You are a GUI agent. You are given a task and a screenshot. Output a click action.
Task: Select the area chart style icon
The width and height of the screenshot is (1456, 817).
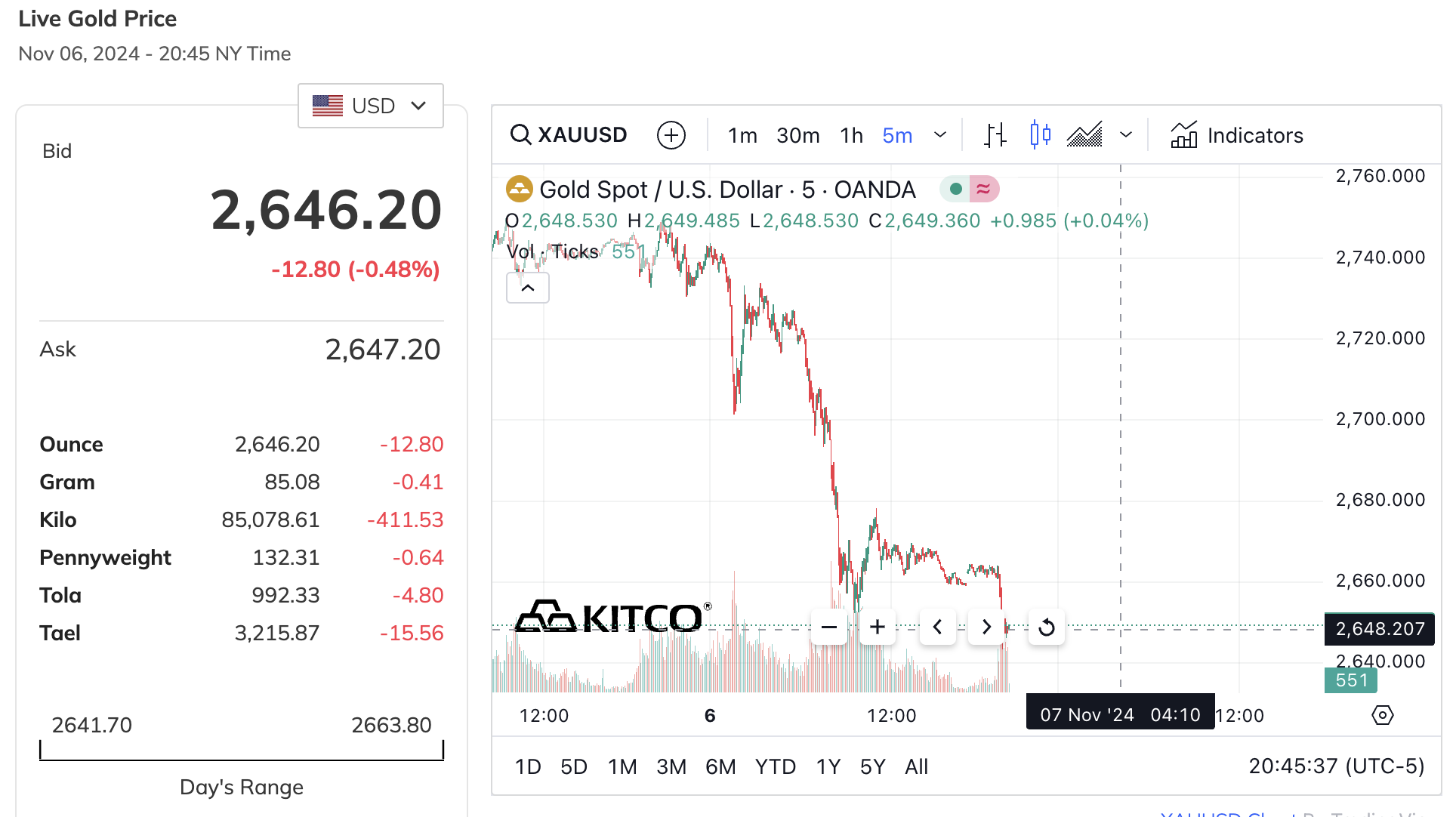click(x=1084, y=135)
